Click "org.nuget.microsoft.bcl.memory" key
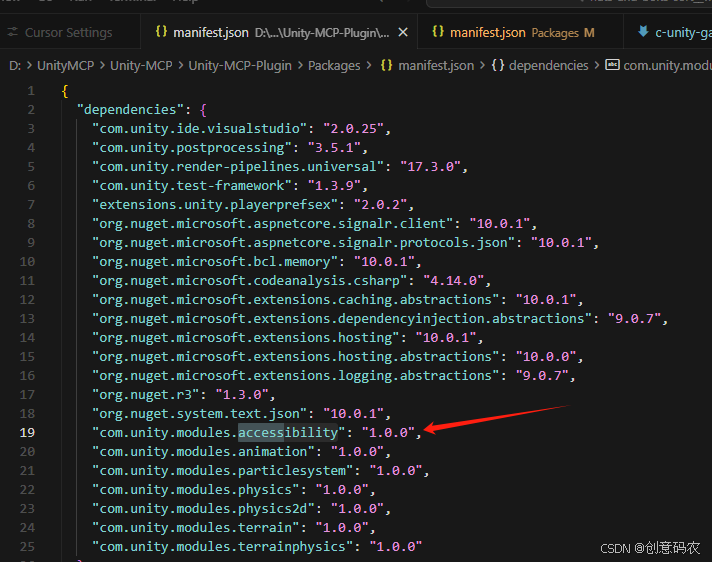The width and height of the screenshot is (712, 562). point(215,262)
